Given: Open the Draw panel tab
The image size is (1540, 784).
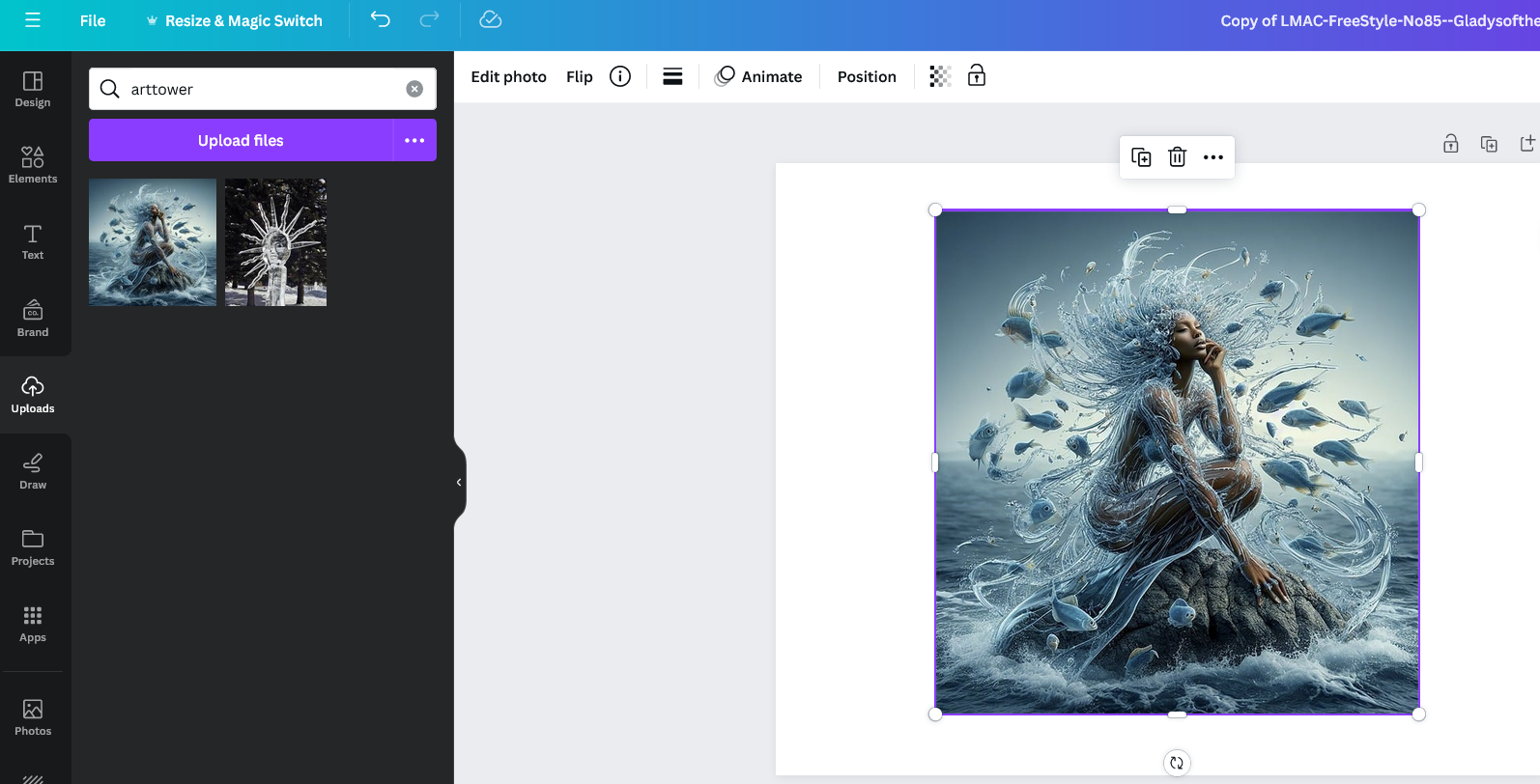Looking at the screenshot, I should click(x=33, y=471).
